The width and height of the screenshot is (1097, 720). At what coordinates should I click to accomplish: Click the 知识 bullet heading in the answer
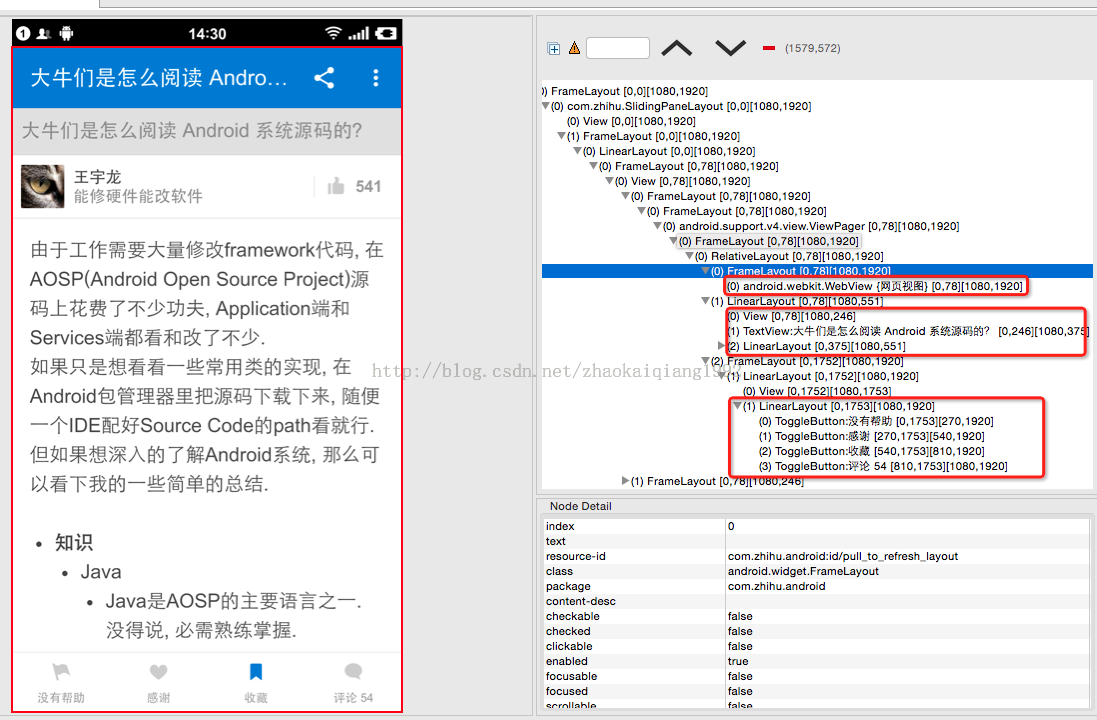click(74, 543)
